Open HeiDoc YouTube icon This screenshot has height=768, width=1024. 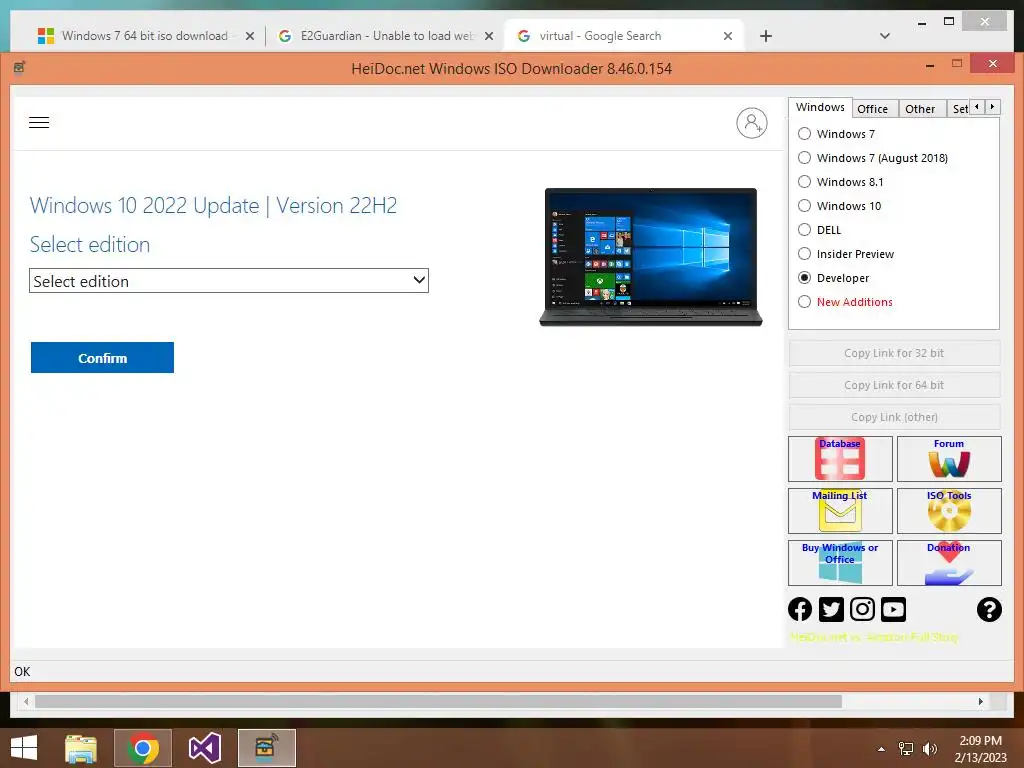point(893,609)
